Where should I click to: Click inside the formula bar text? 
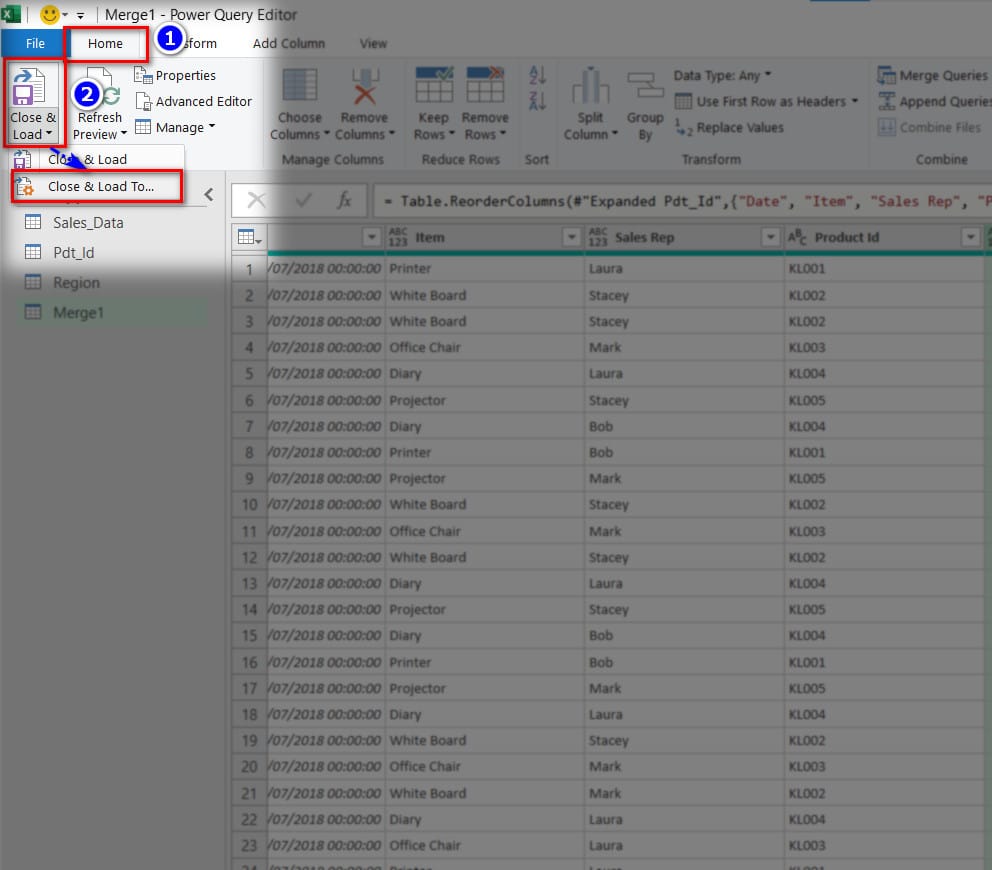680,201
